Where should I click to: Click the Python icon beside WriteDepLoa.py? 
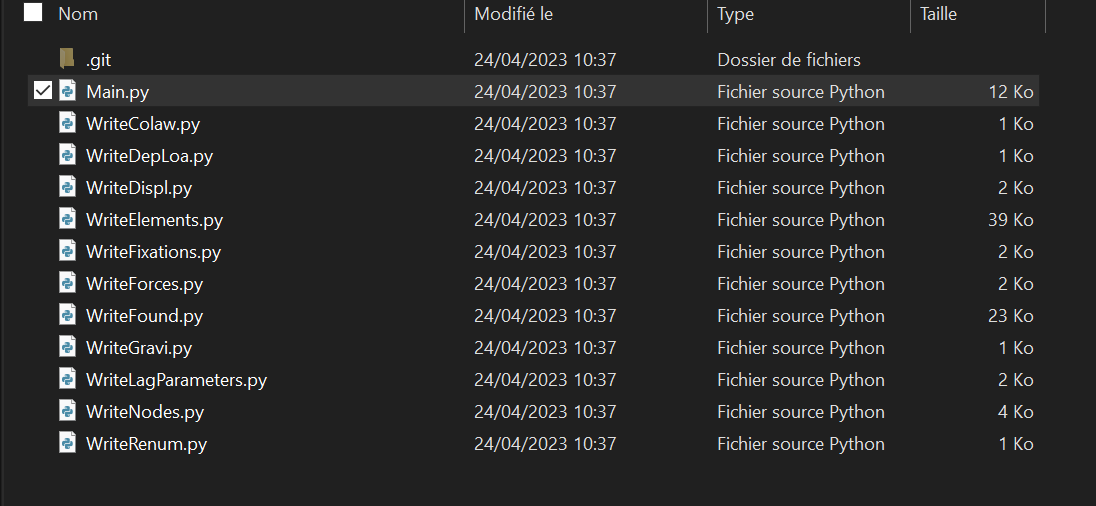(67, 155)
